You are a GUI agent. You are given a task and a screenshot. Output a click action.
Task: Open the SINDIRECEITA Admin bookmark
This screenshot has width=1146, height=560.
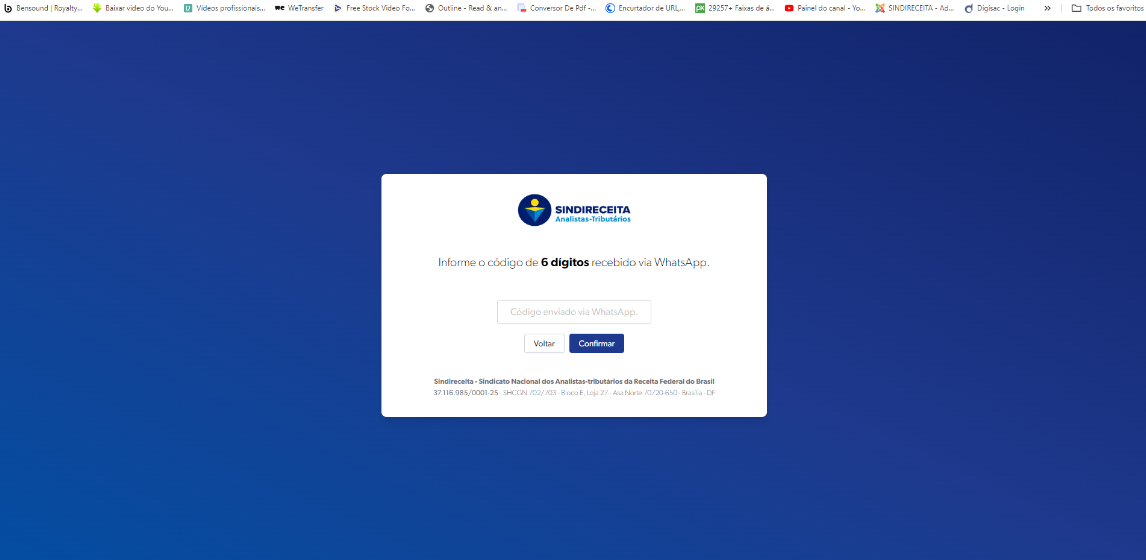tap(914, 8)
